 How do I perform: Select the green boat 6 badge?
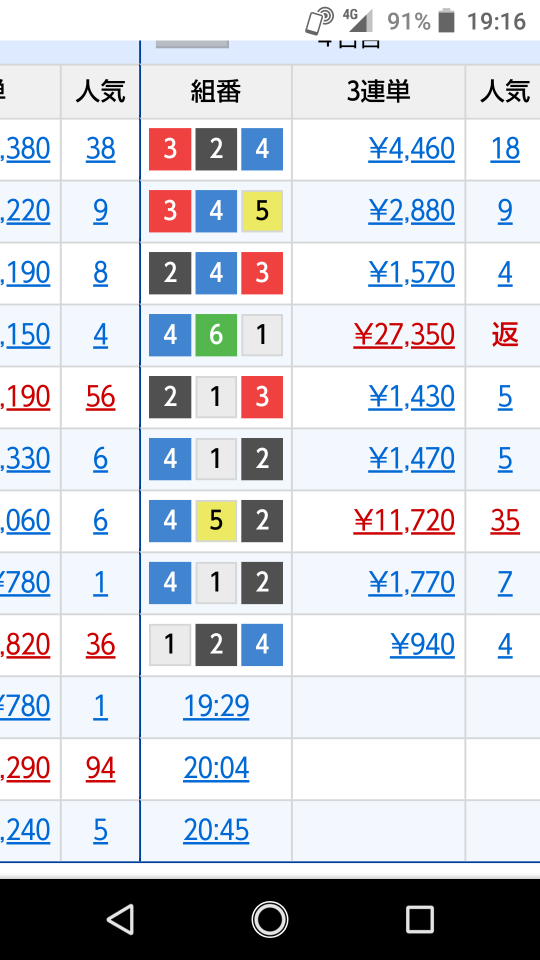216,335
